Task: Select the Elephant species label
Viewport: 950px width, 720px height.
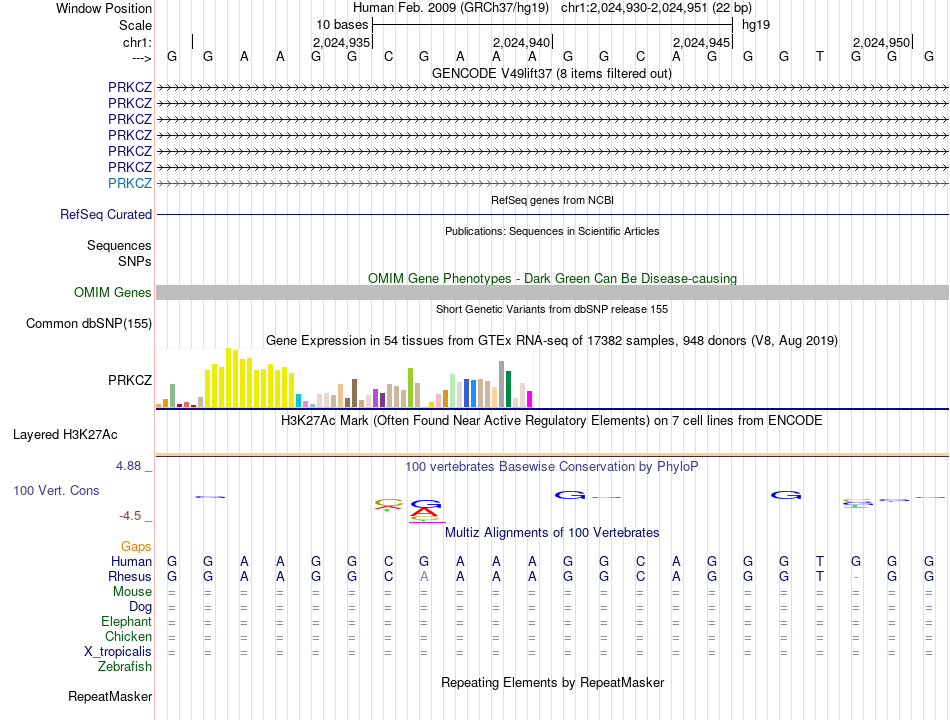Action: [127, 621]
